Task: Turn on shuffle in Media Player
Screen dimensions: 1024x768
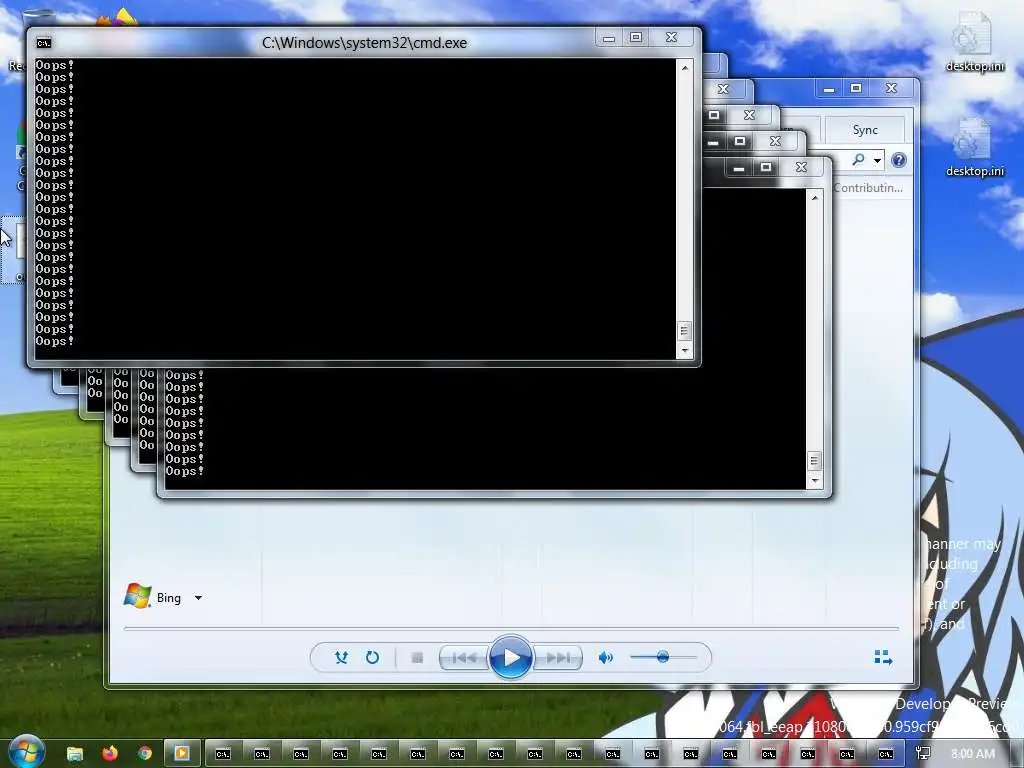Action: click(341, 658)
